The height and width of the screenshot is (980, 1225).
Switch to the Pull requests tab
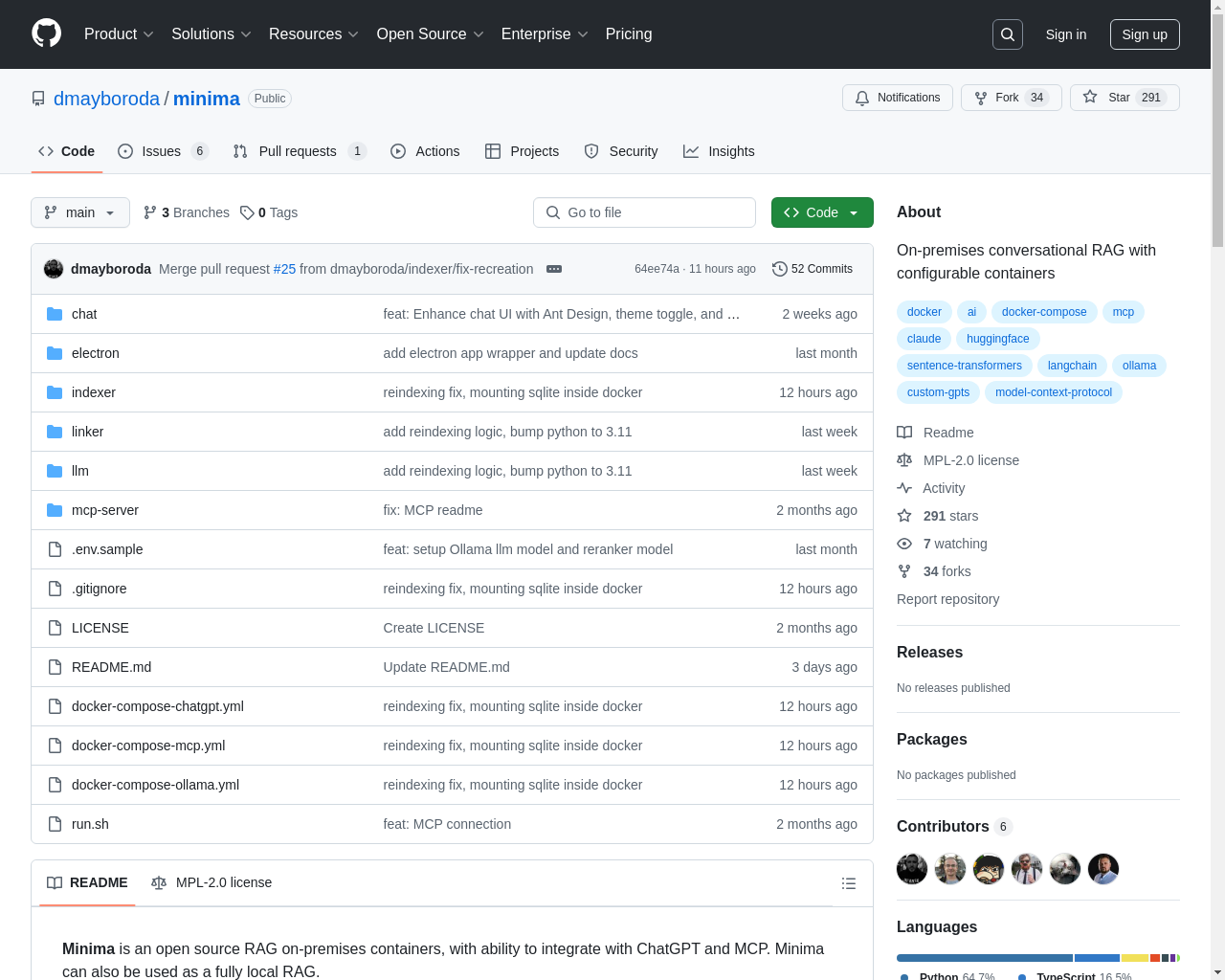pos(300,151)
